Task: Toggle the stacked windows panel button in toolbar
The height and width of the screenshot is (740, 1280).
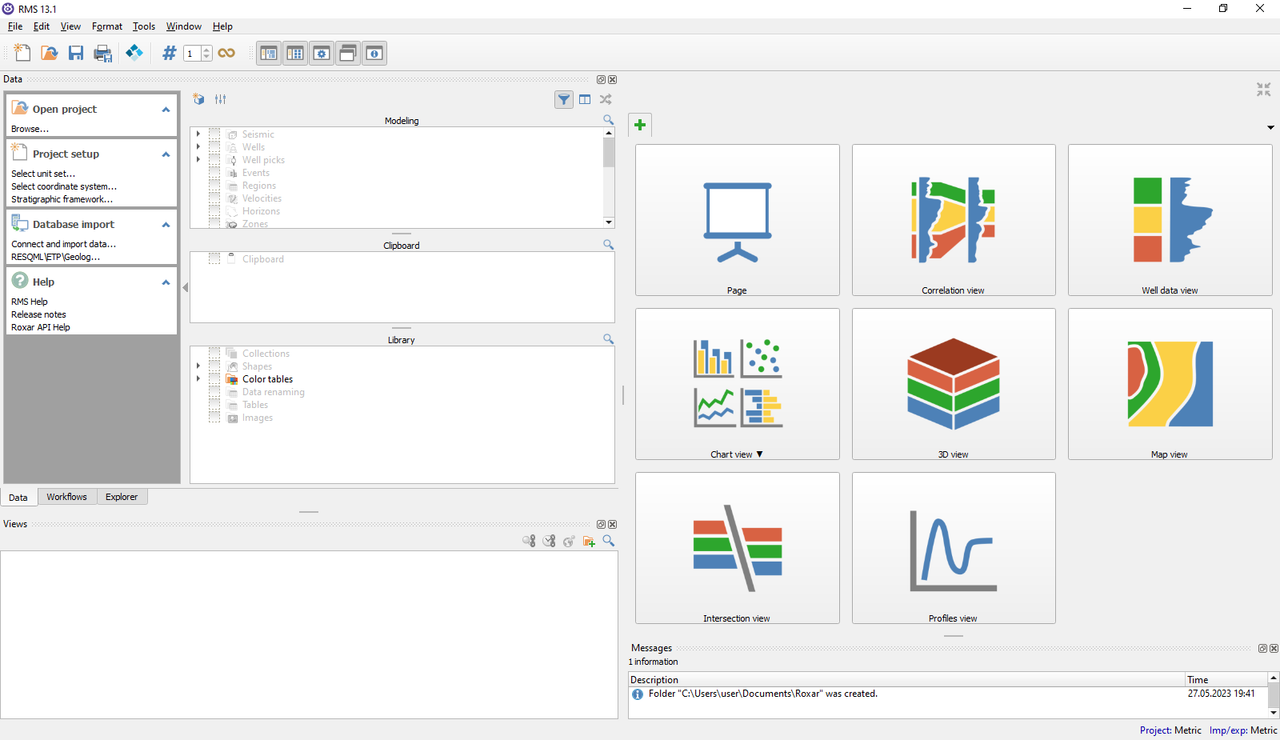Action: coord(348,53)
